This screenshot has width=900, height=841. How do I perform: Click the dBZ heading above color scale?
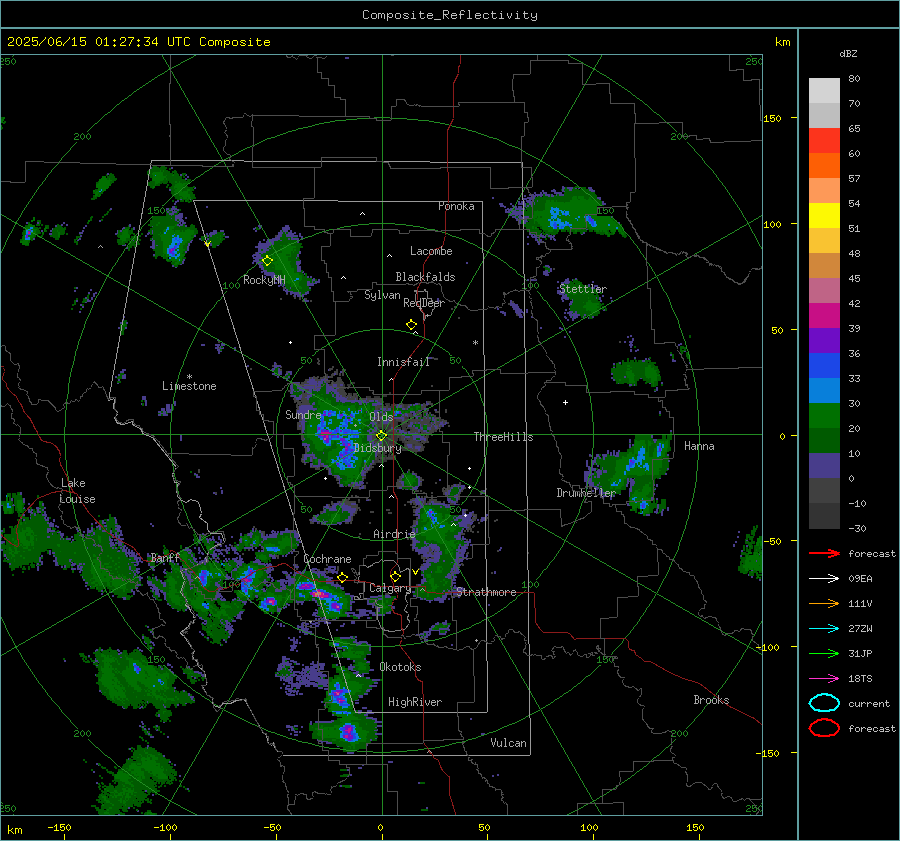coord(848,53)
